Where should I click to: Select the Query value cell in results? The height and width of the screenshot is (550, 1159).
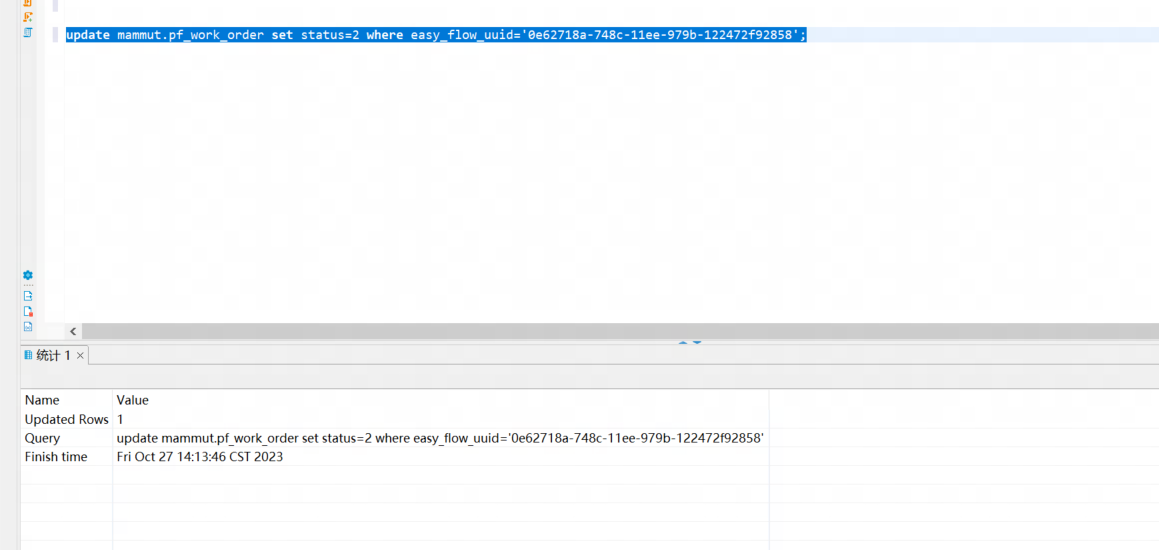click(x=440, y=438)
